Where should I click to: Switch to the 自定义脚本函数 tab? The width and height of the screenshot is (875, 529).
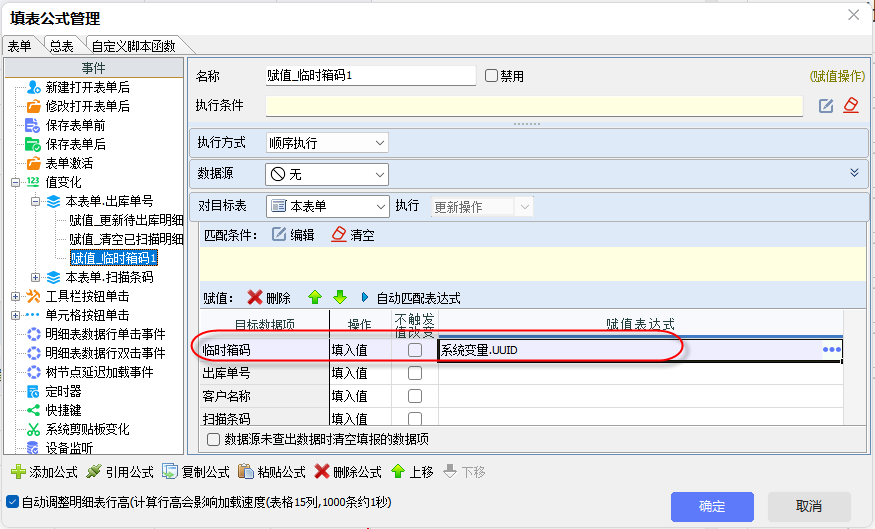pyautogui.click(x=133, y=46)
